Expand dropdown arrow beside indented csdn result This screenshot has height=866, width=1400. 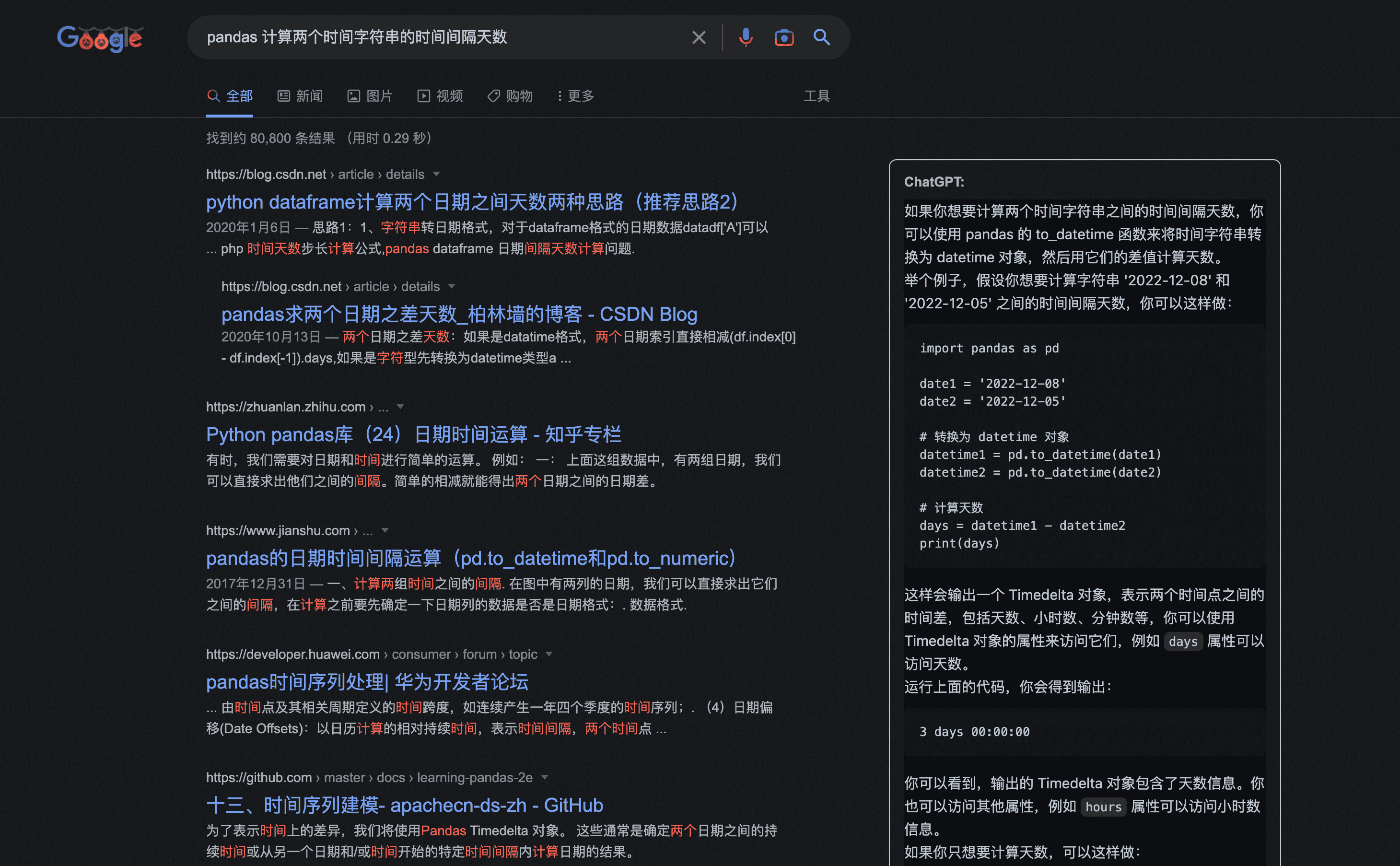[x=452, y=286]
